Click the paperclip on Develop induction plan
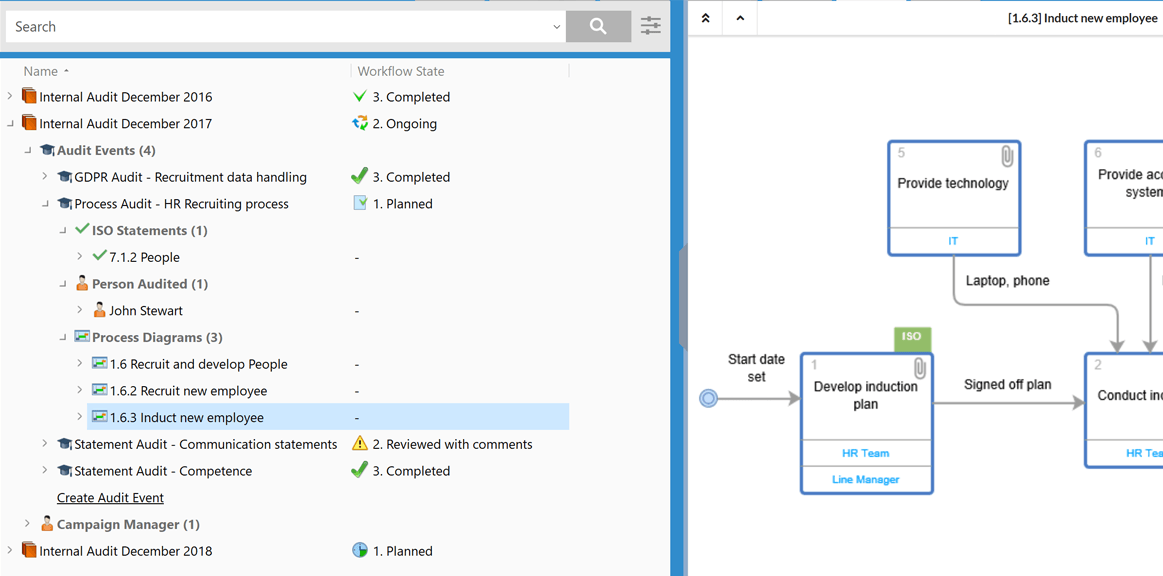The width and height of the screenshot is (1163, 576). (x=919, y=368)
